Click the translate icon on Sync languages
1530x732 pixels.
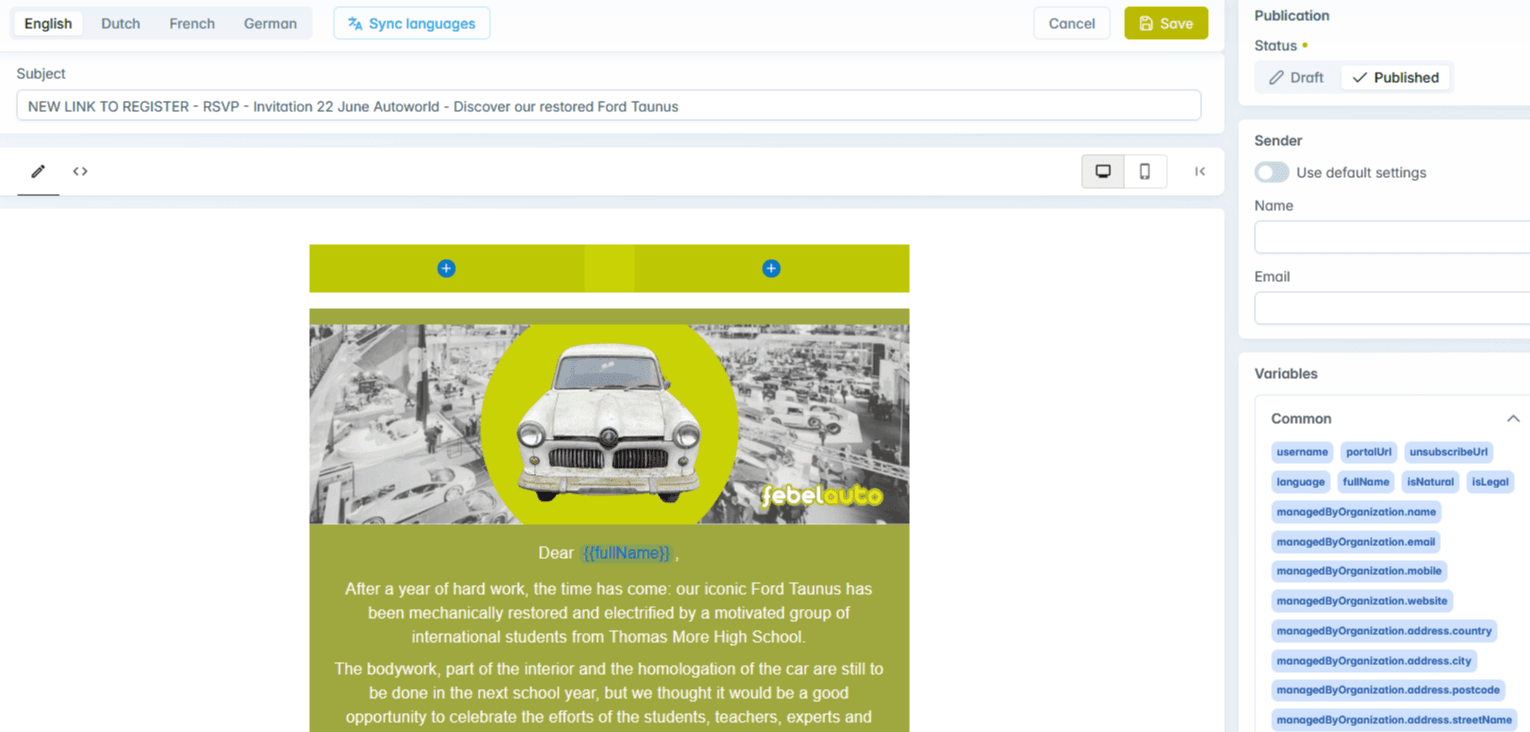(356, 23)
